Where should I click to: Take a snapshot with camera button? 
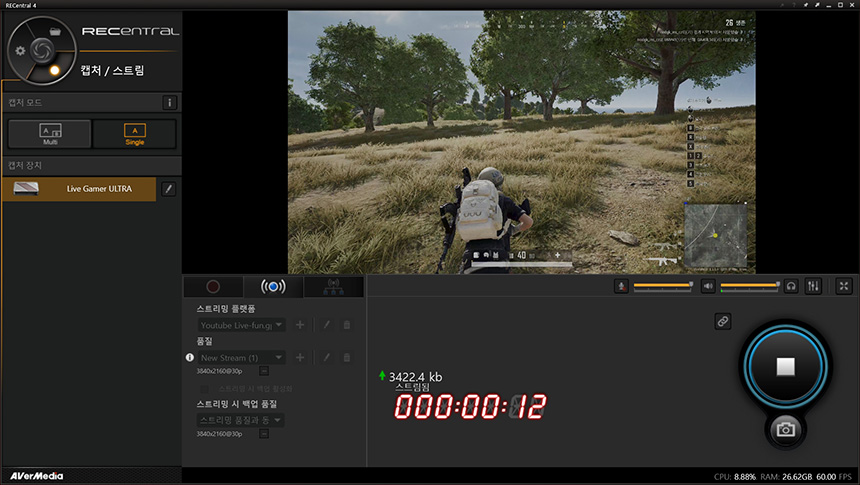pyautogui.click(x=785, y=429)
